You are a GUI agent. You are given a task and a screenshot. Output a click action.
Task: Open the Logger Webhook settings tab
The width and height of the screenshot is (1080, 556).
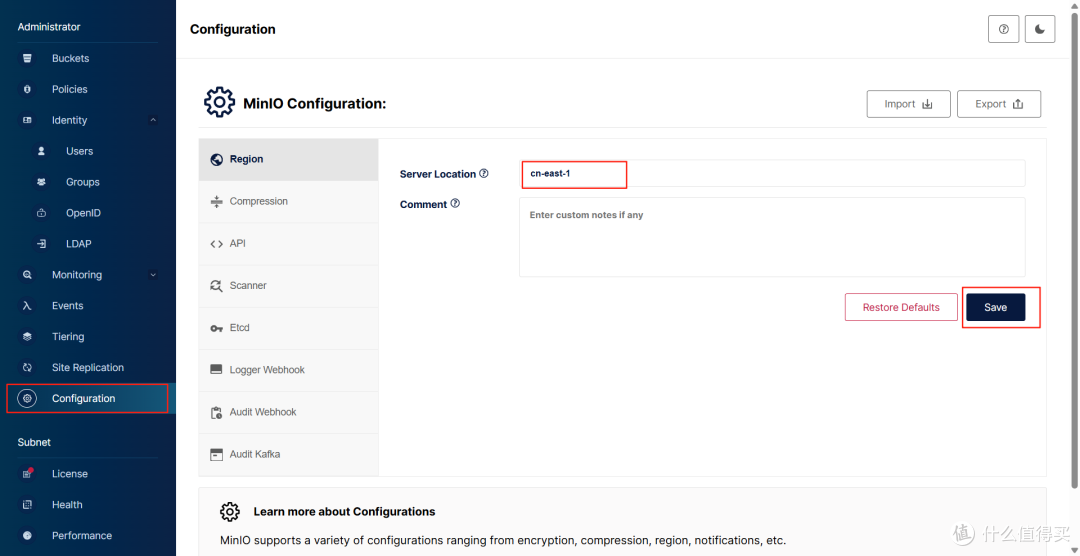point(289,370)
